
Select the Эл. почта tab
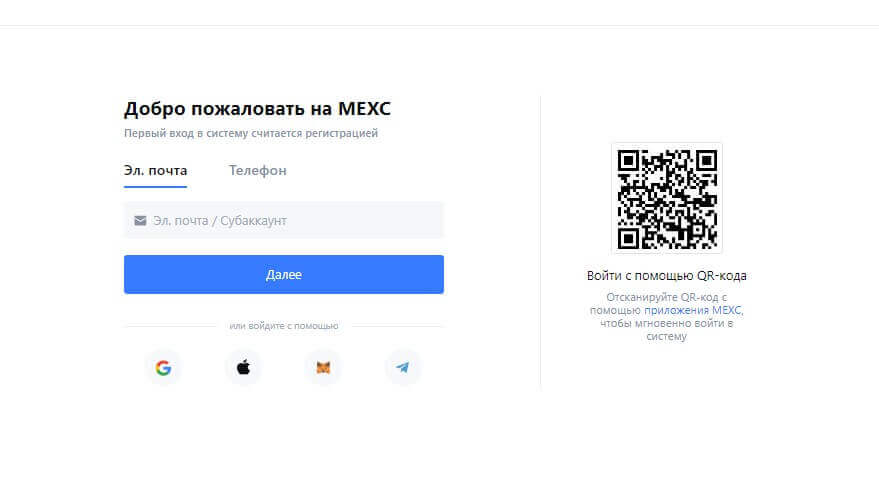pyautogui.click(x=155, y=170)
